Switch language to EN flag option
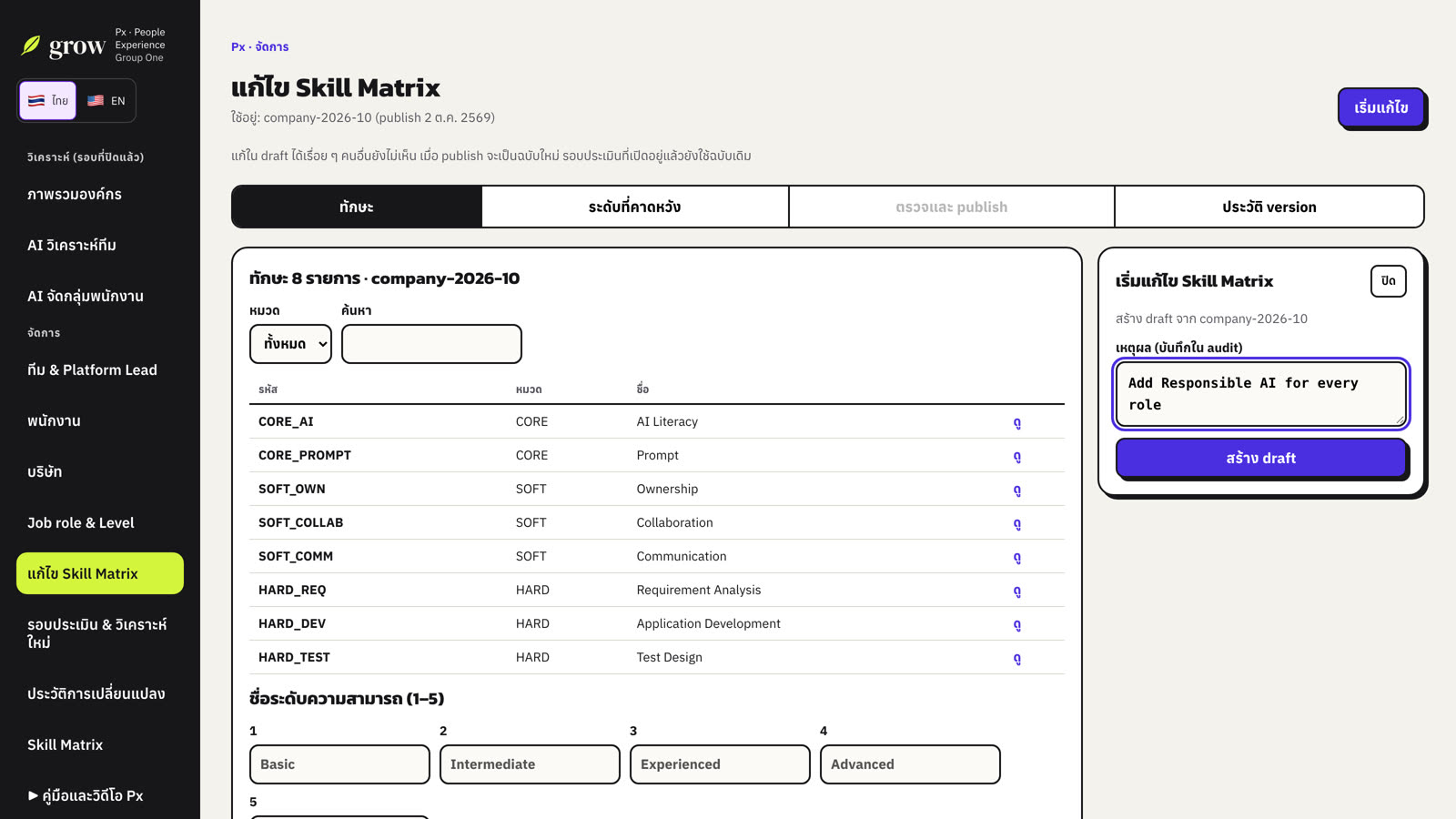 106,100
